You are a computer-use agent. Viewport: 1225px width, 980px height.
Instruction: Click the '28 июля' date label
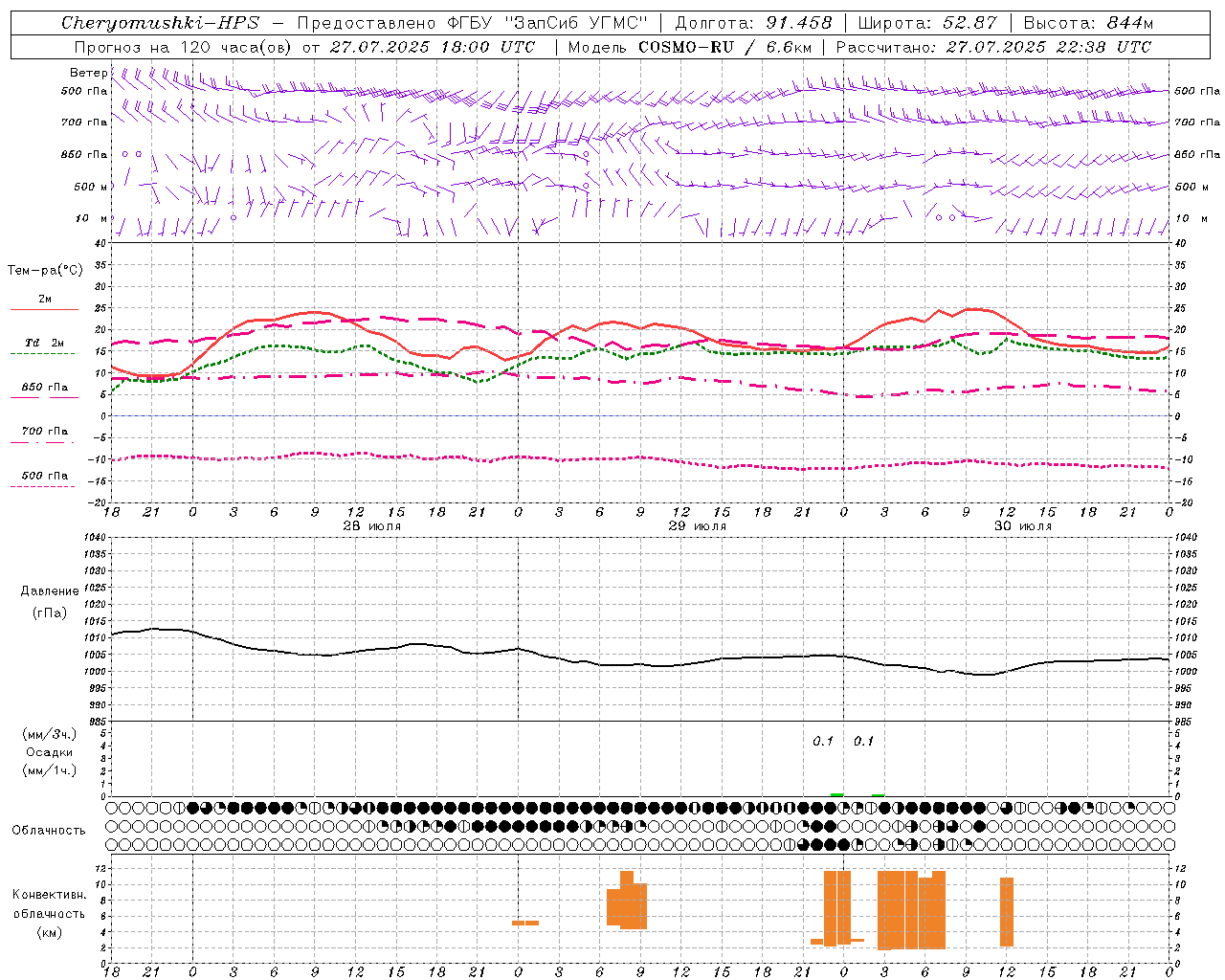372,526
